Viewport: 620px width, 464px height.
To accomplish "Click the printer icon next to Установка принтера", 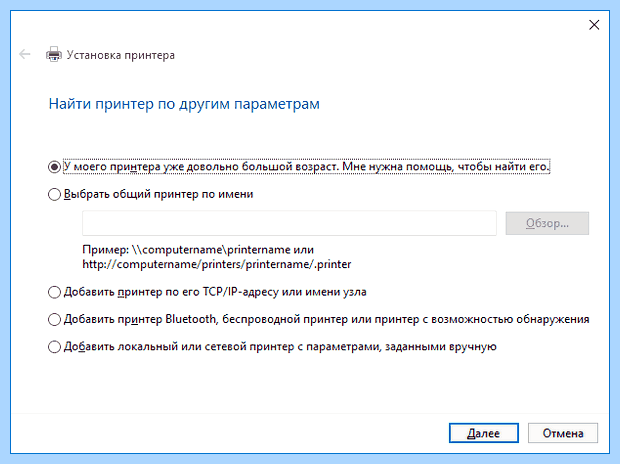I will 54,54.
